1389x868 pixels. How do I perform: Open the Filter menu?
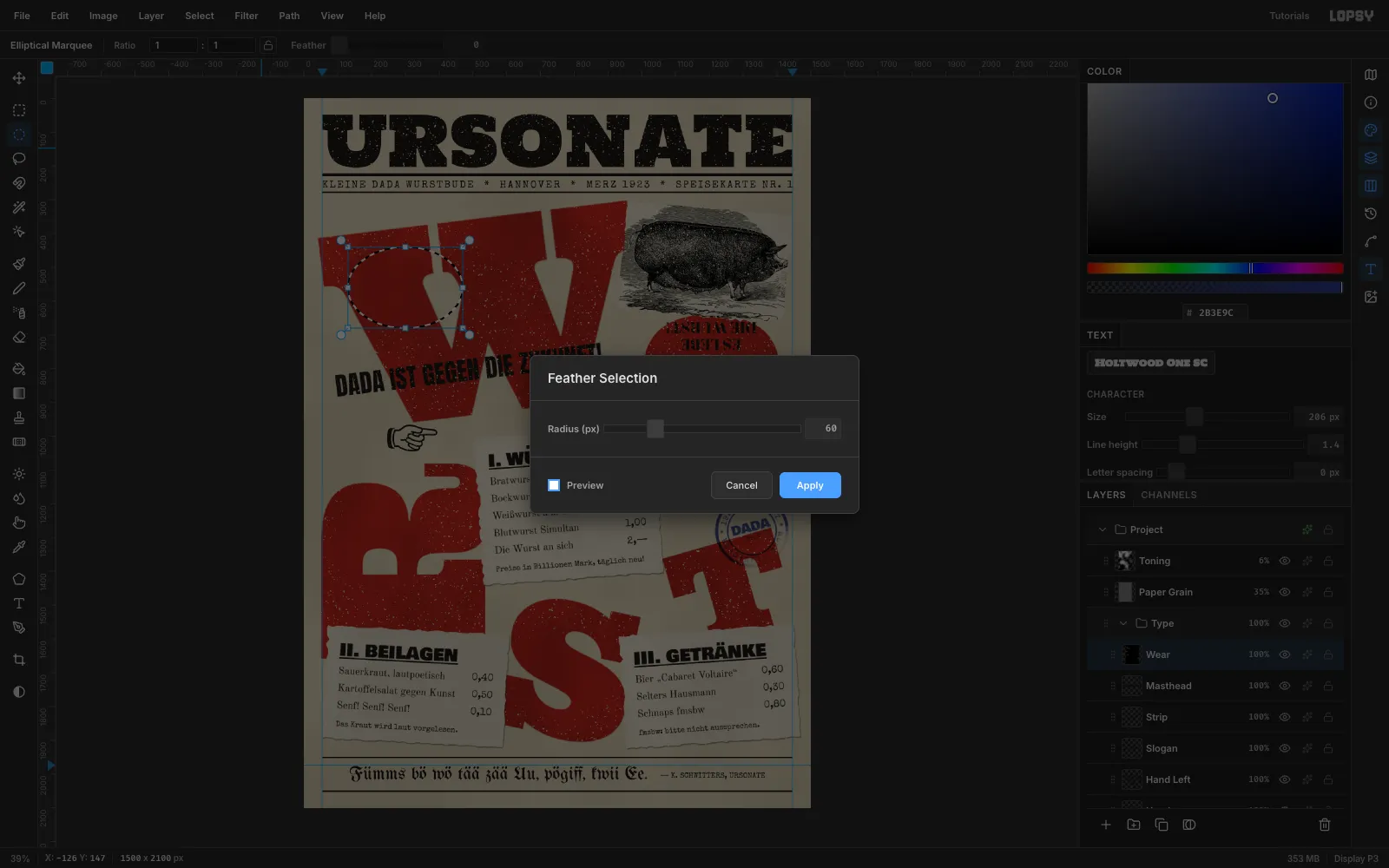(x=247, y=16)
